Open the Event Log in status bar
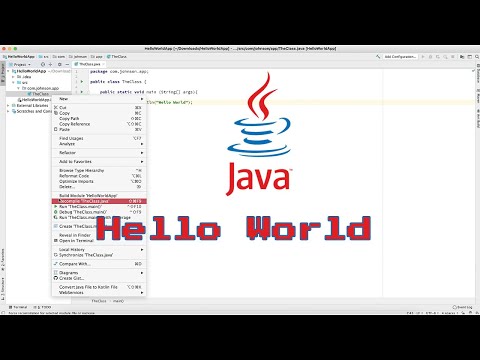The height and width of the screenshot is (360, 480). point(462,307)
